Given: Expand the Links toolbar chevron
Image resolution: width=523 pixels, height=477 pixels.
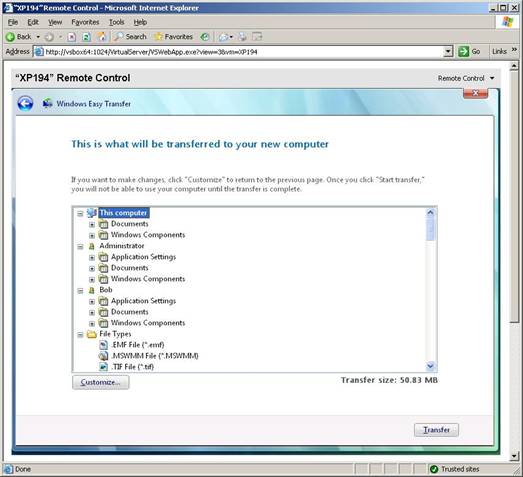Looking at the screenshot, I should (x=515, y=50).
